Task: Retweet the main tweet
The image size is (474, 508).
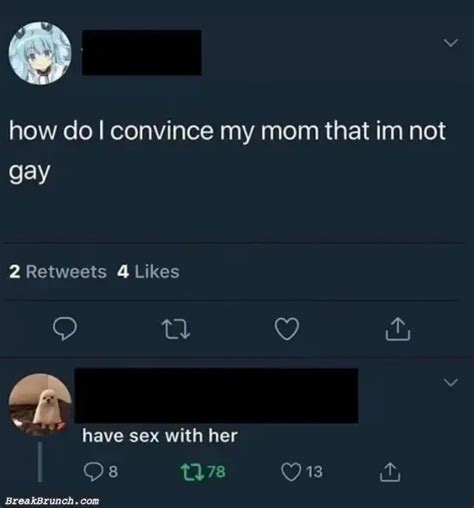Action: coord(176,329)
